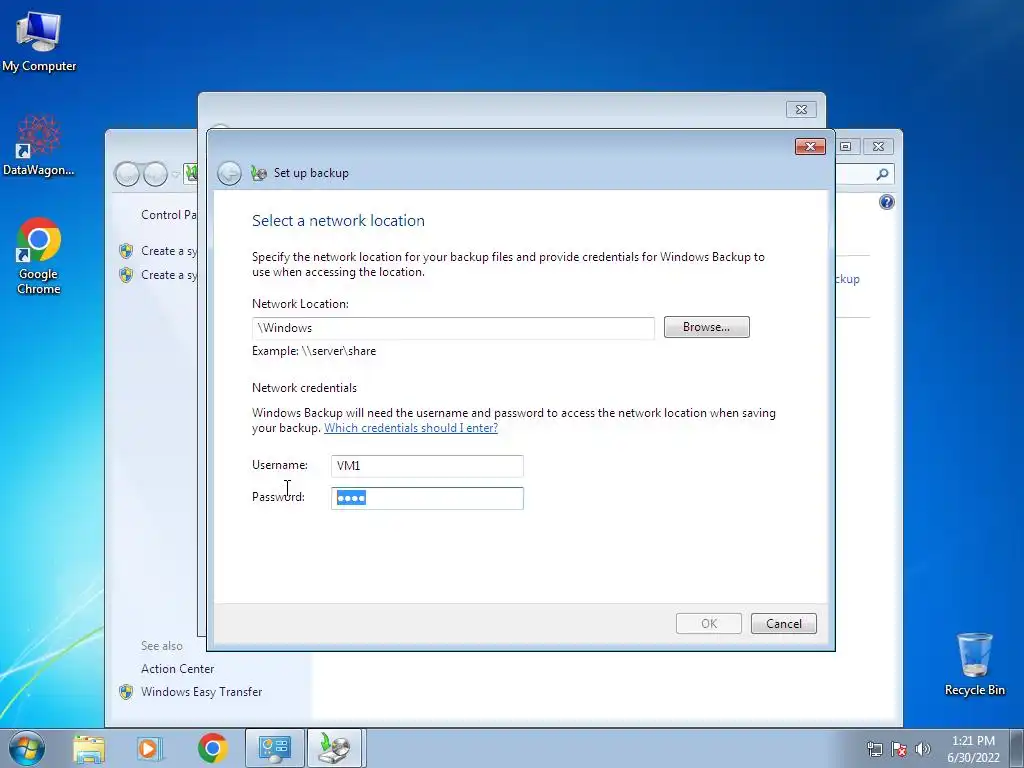The image size is (1024, 768).
Task: Click Browse... for network location
Action: (707, 327)
